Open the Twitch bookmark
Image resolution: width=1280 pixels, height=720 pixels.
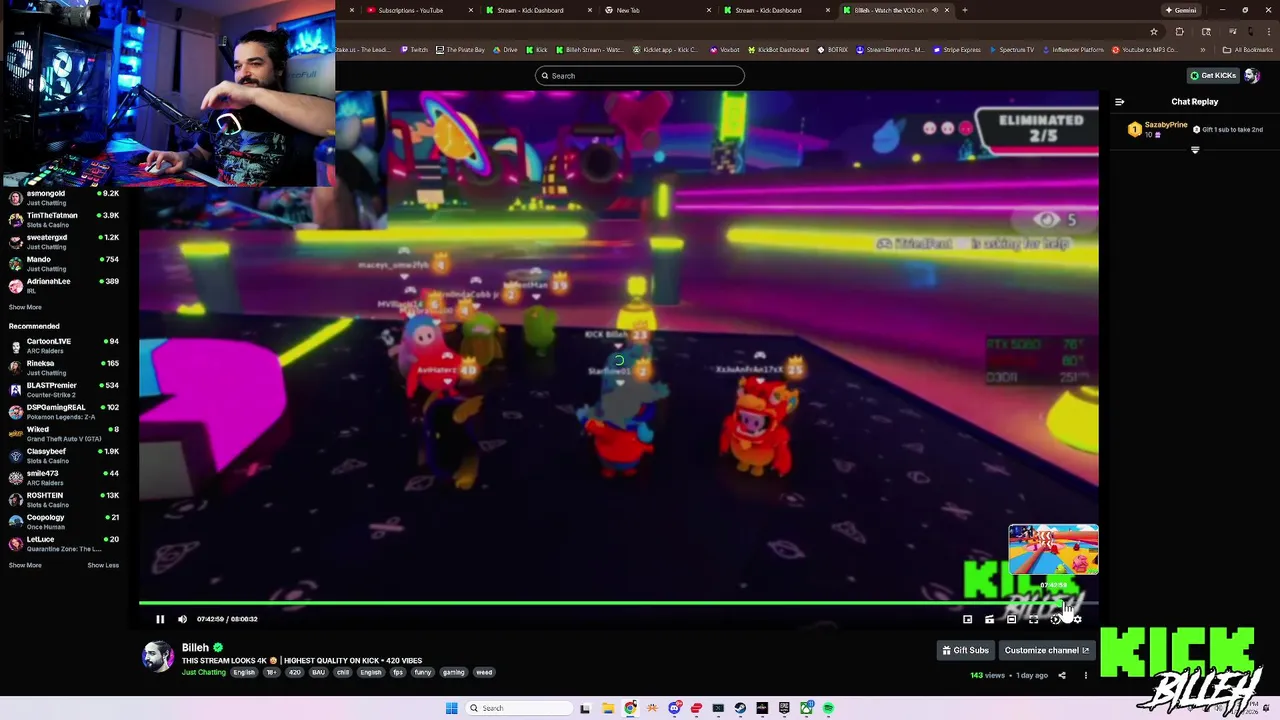414,49
